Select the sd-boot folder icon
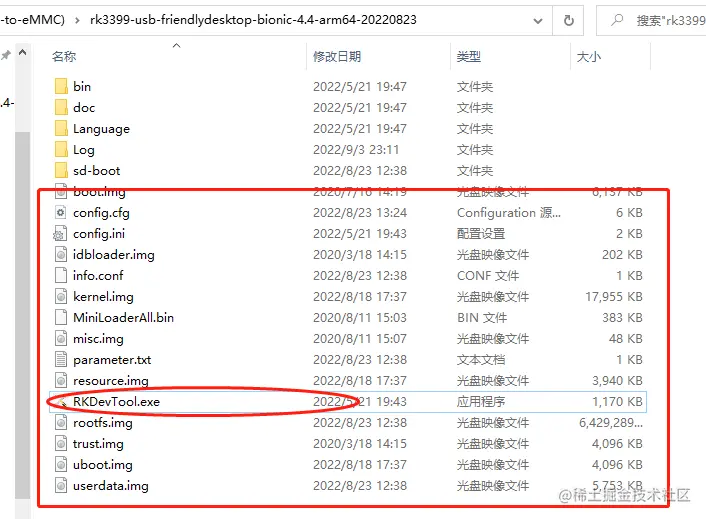706x519 pixels. tap(61, 170)
